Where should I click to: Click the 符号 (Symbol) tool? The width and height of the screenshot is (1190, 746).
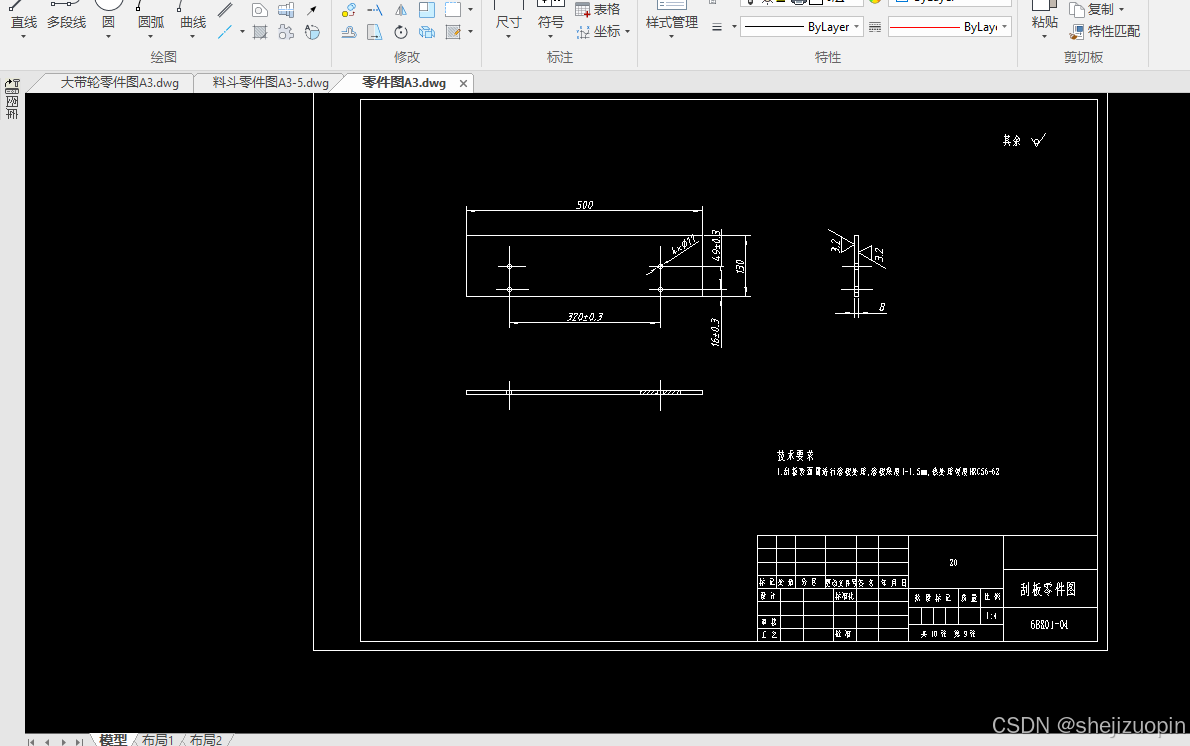551,15
